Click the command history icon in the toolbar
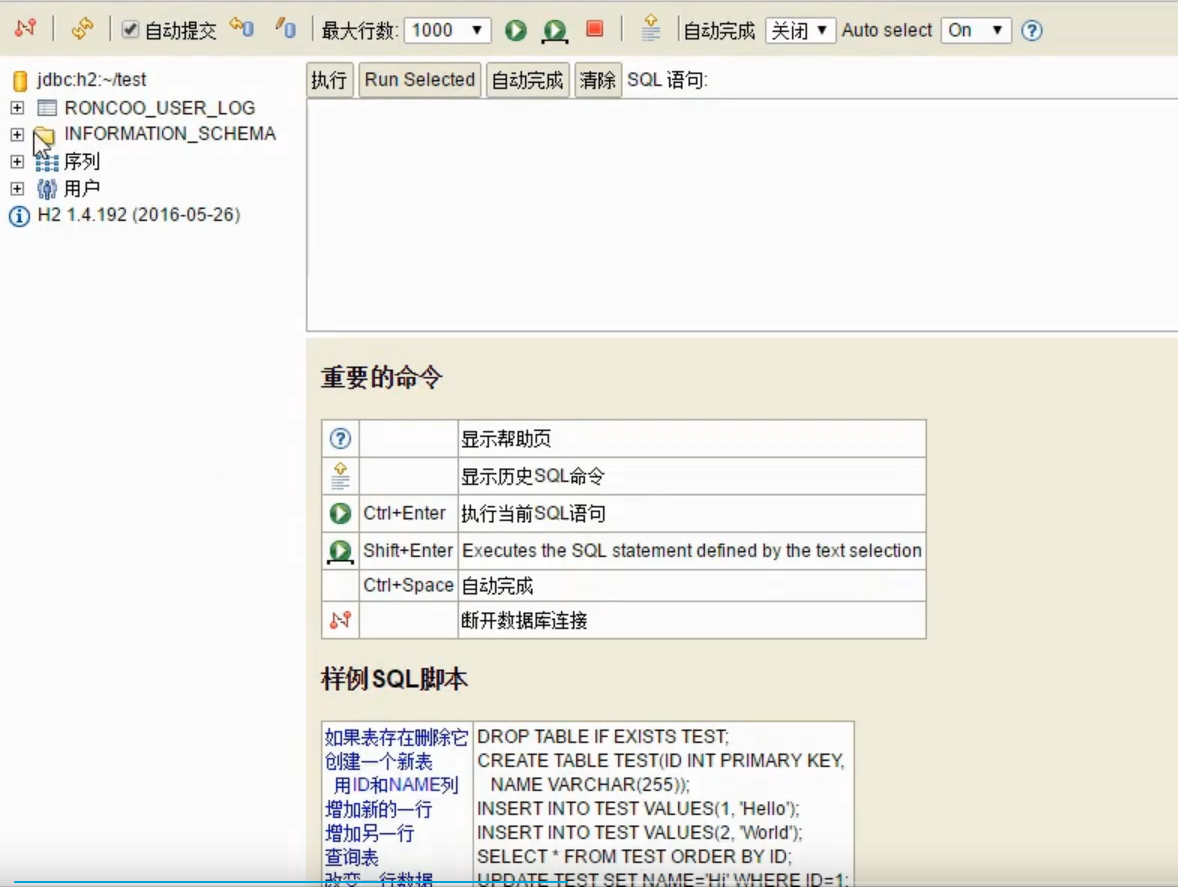 (651, 29)
